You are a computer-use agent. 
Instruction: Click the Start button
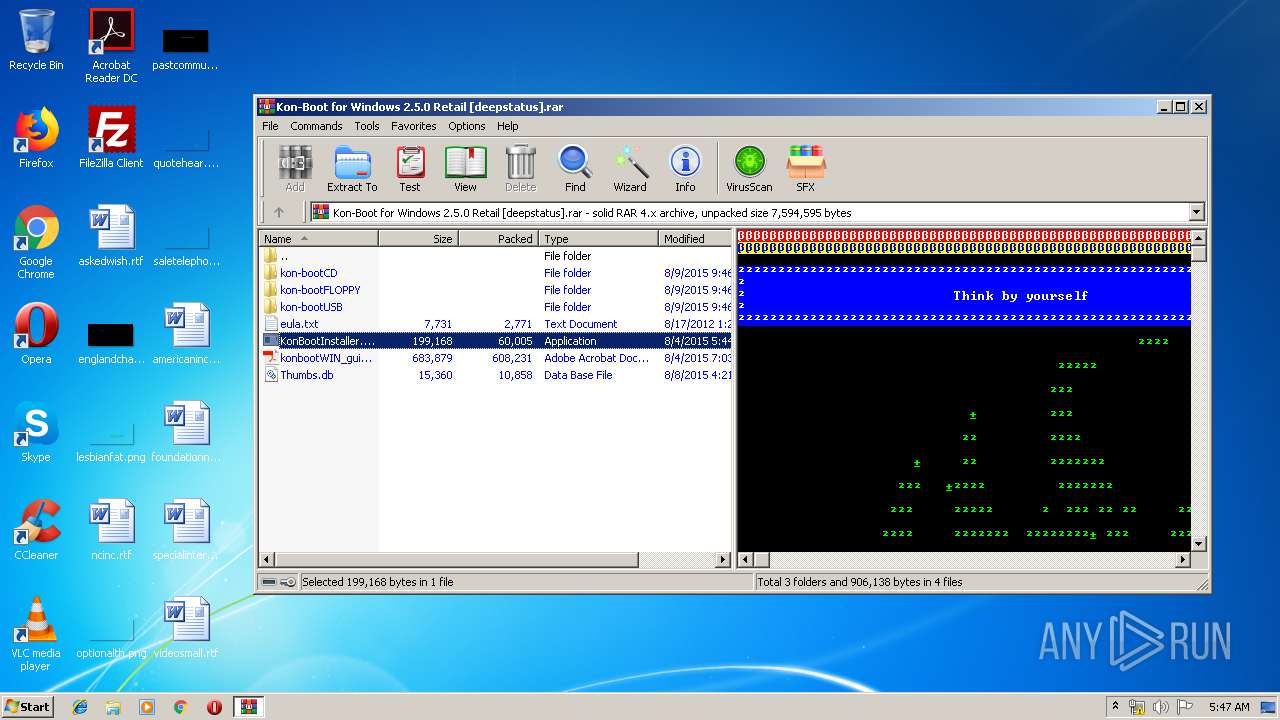coord(28,706)
